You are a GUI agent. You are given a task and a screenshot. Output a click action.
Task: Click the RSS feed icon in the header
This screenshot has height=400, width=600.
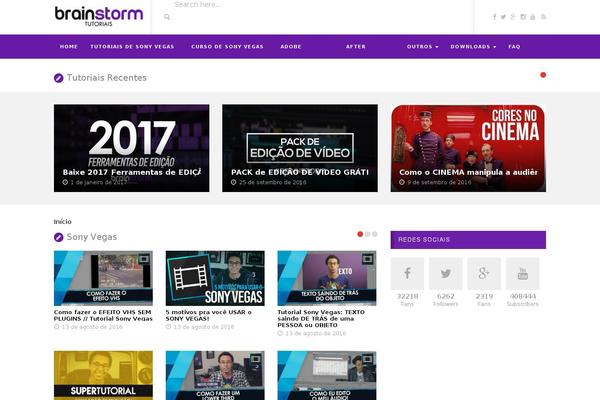tap(543, 17)
